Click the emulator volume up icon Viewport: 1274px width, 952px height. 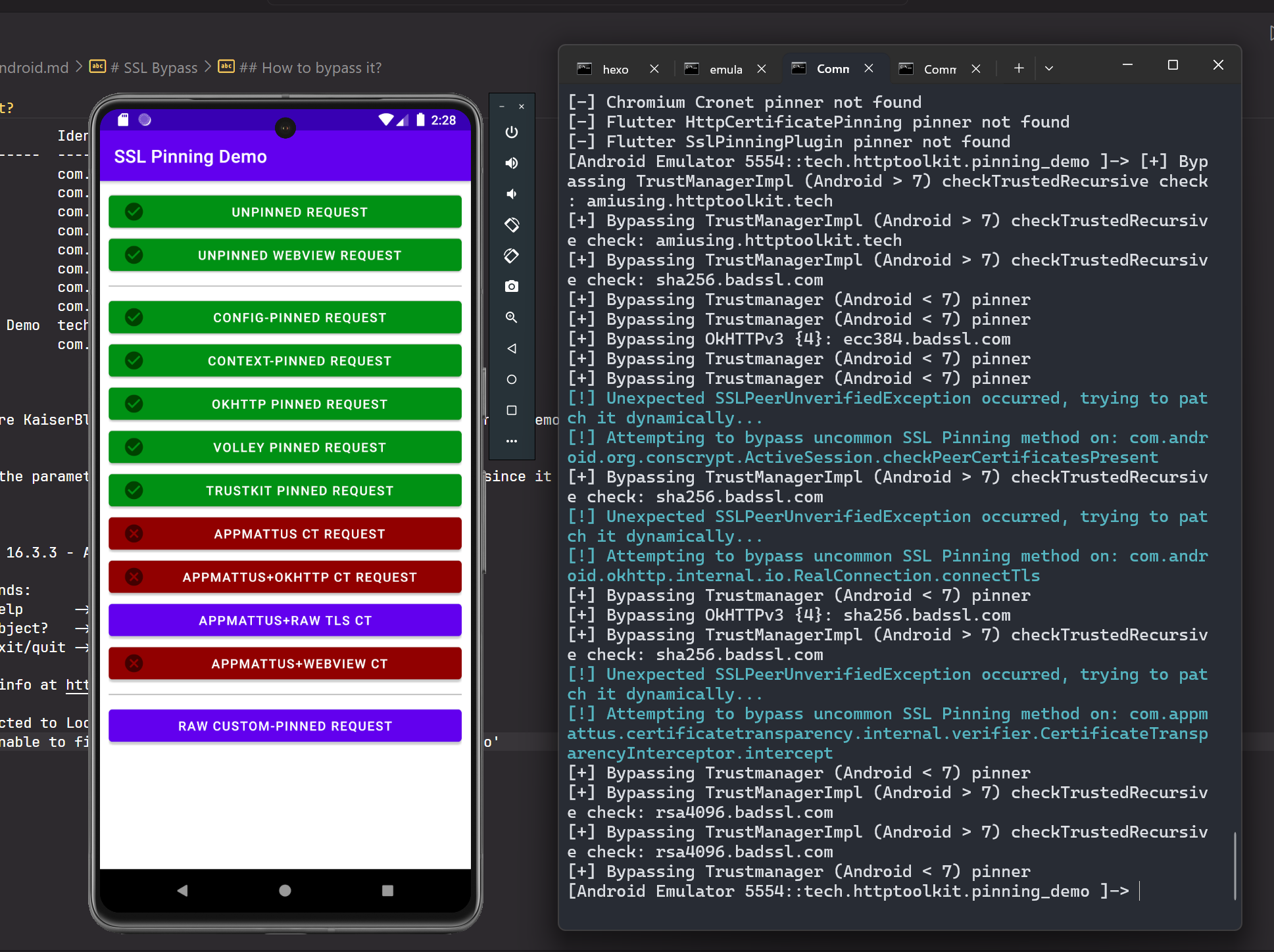512,163
